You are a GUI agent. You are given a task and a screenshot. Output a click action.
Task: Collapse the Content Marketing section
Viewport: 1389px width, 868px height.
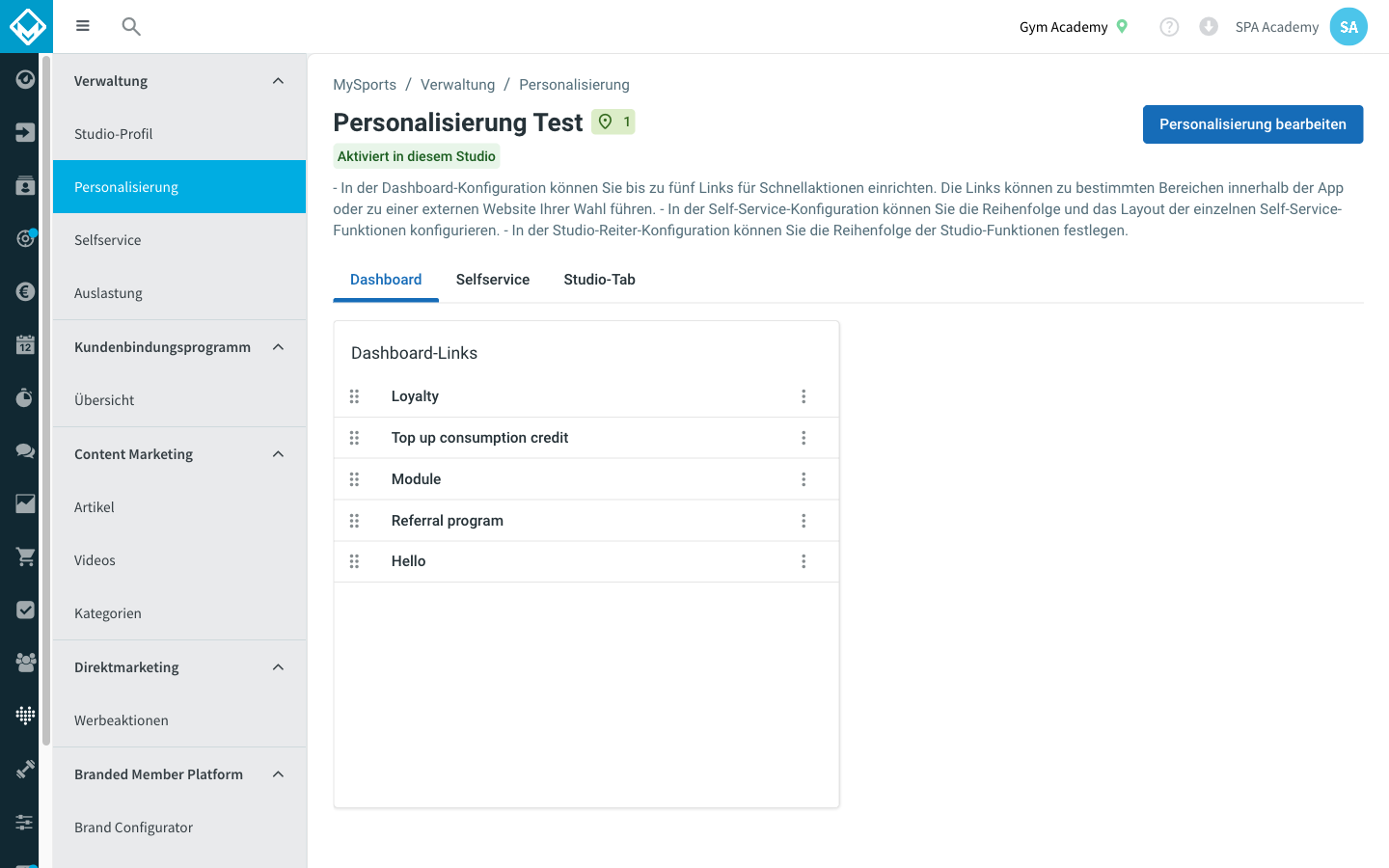pos(278,454)
